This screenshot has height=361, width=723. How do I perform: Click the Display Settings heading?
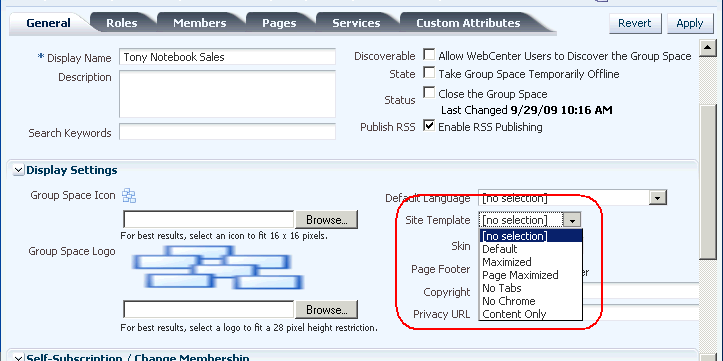72,170
